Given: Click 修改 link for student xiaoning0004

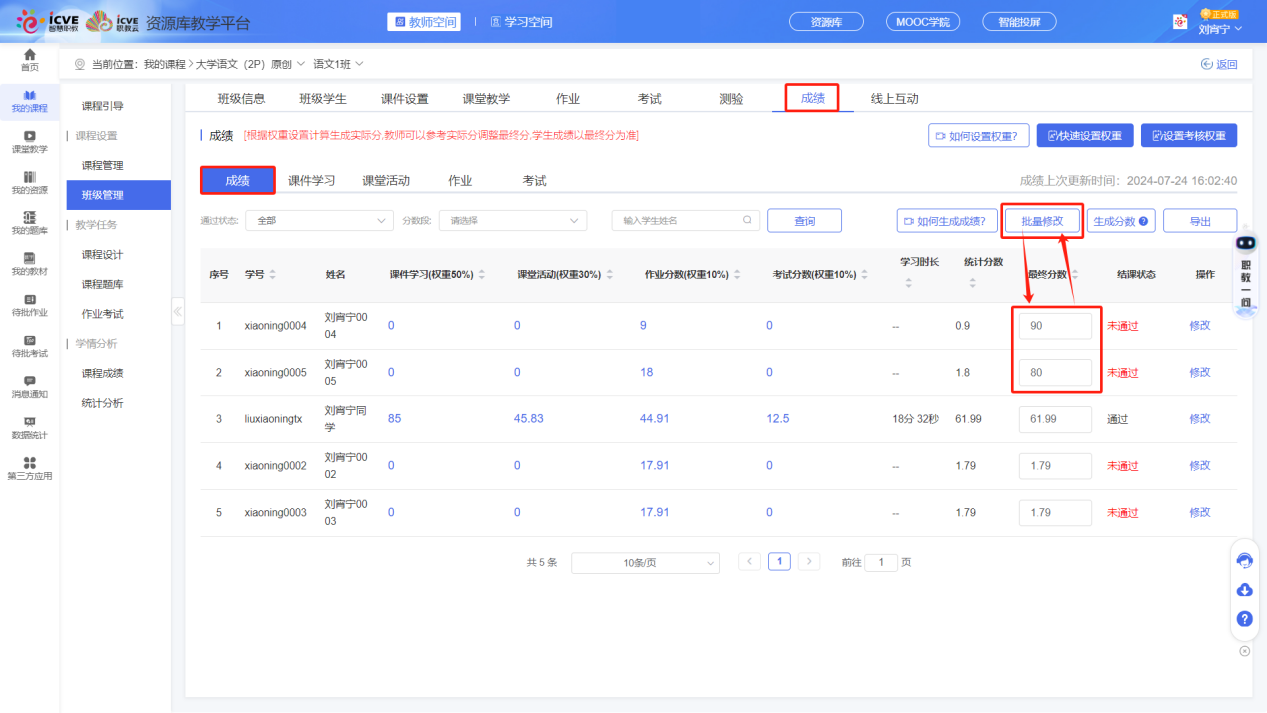Looking at the screenshot, I should (x=1199, y=326).
